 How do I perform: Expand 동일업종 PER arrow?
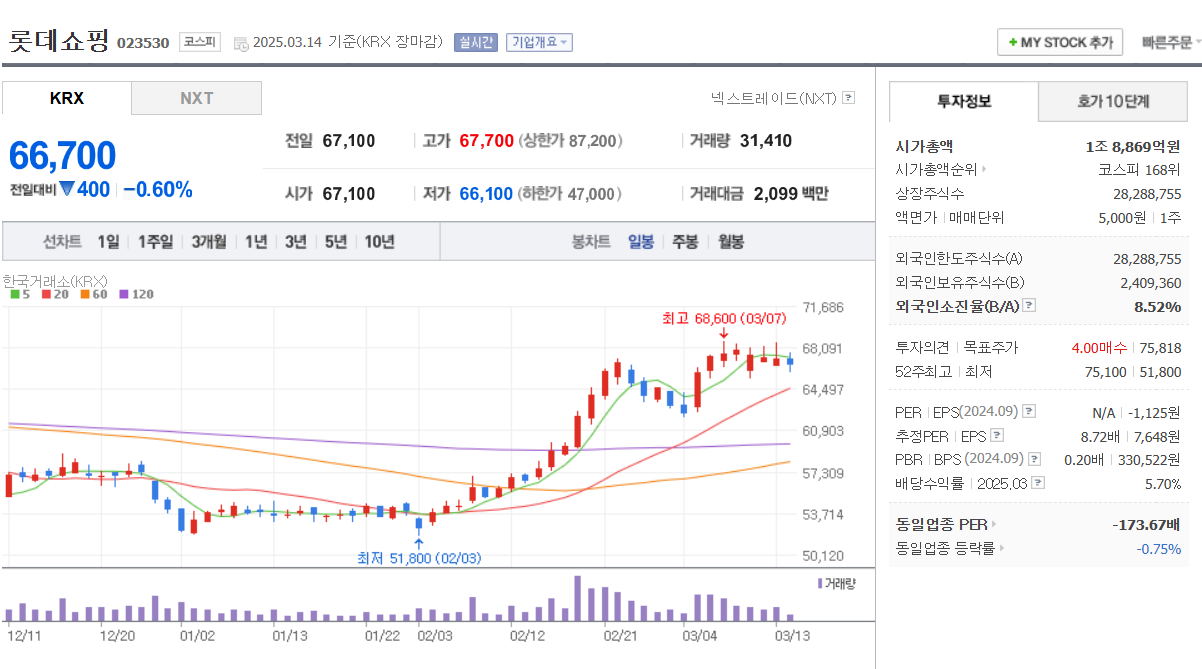coord(994,524)
